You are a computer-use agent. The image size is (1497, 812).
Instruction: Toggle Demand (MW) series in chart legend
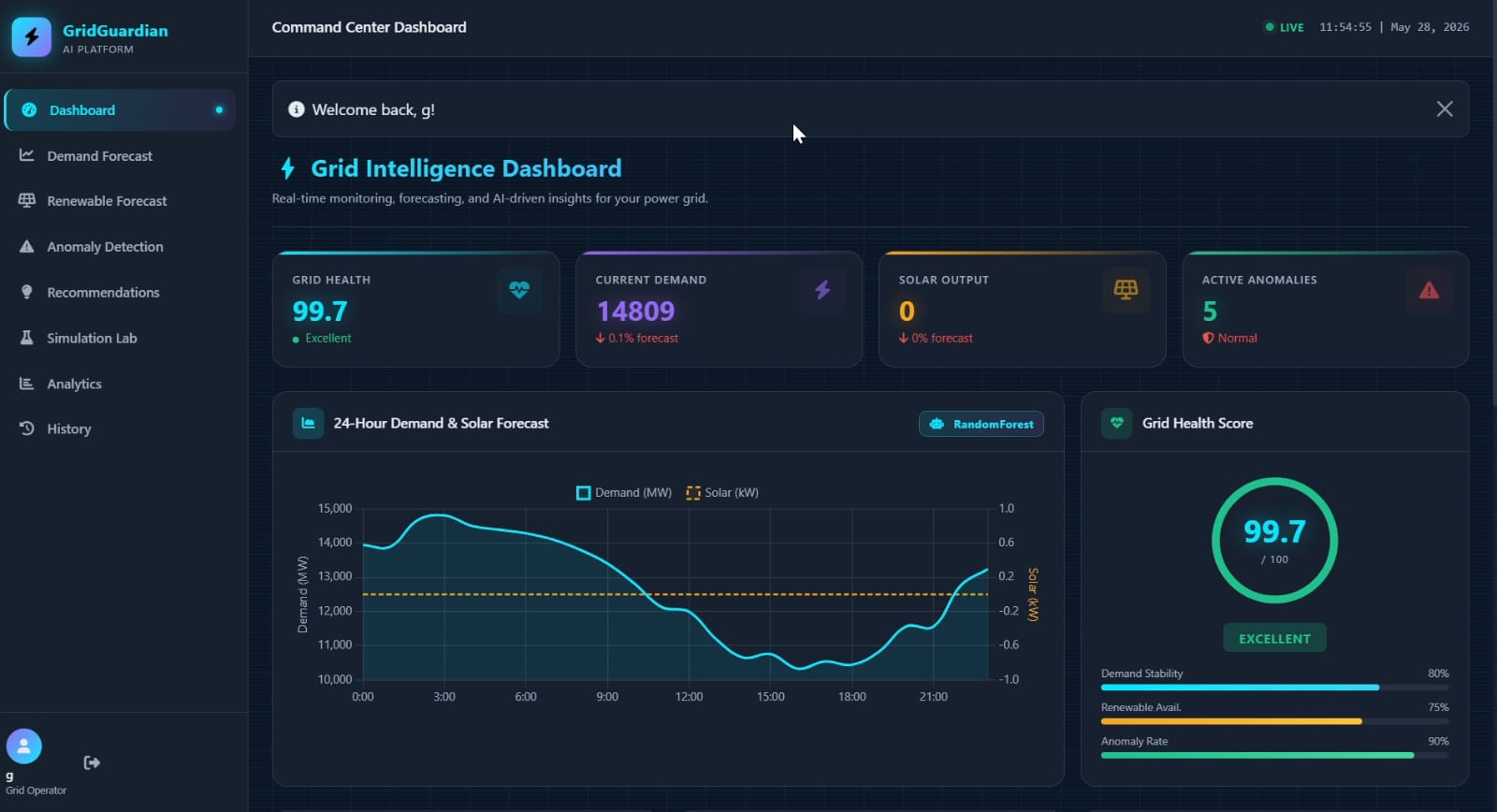point(624,493)
